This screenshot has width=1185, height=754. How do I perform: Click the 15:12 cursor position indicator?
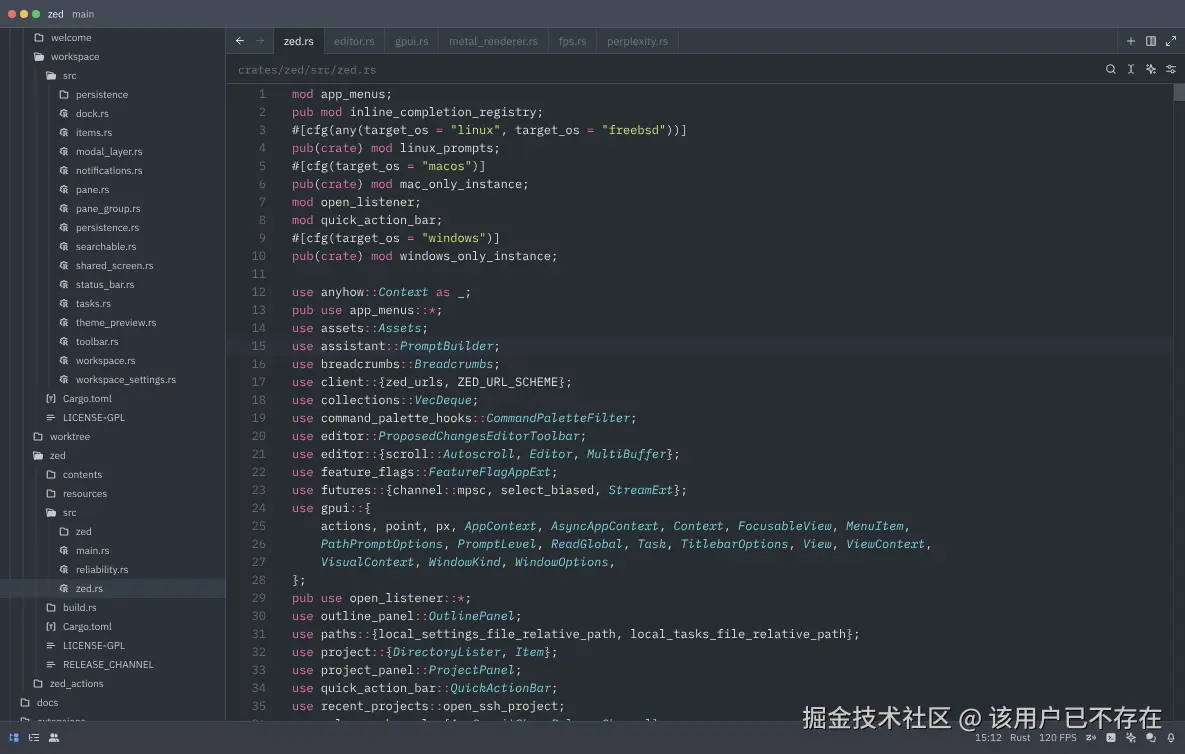(x=988, y=737)
